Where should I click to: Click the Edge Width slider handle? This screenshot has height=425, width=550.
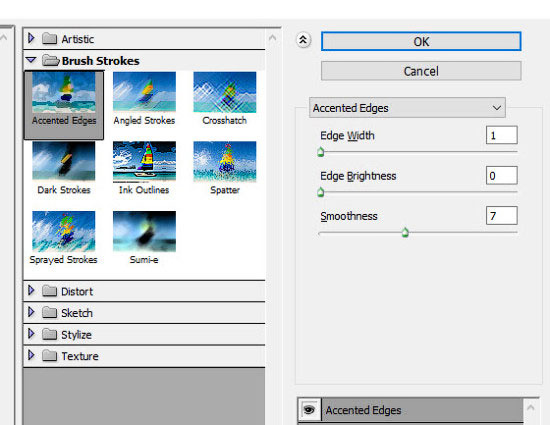(321, 152)
